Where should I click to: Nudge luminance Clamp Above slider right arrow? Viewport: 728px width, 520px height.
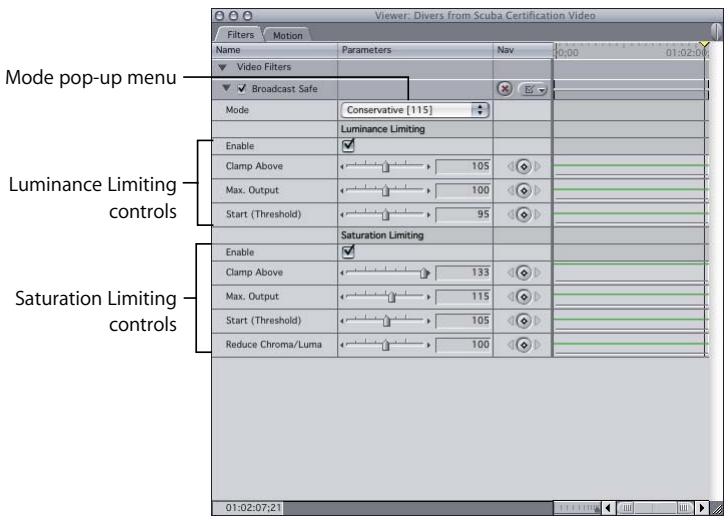coord(429,166)
